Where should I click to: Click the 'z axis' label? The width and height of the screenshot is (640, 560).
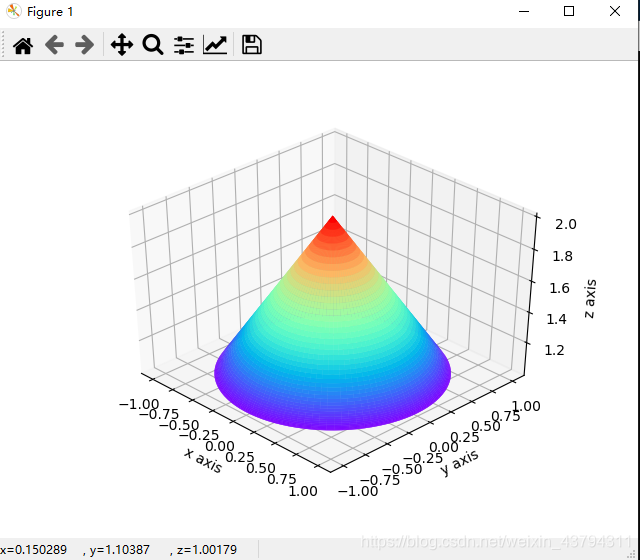tap(590, 299)
